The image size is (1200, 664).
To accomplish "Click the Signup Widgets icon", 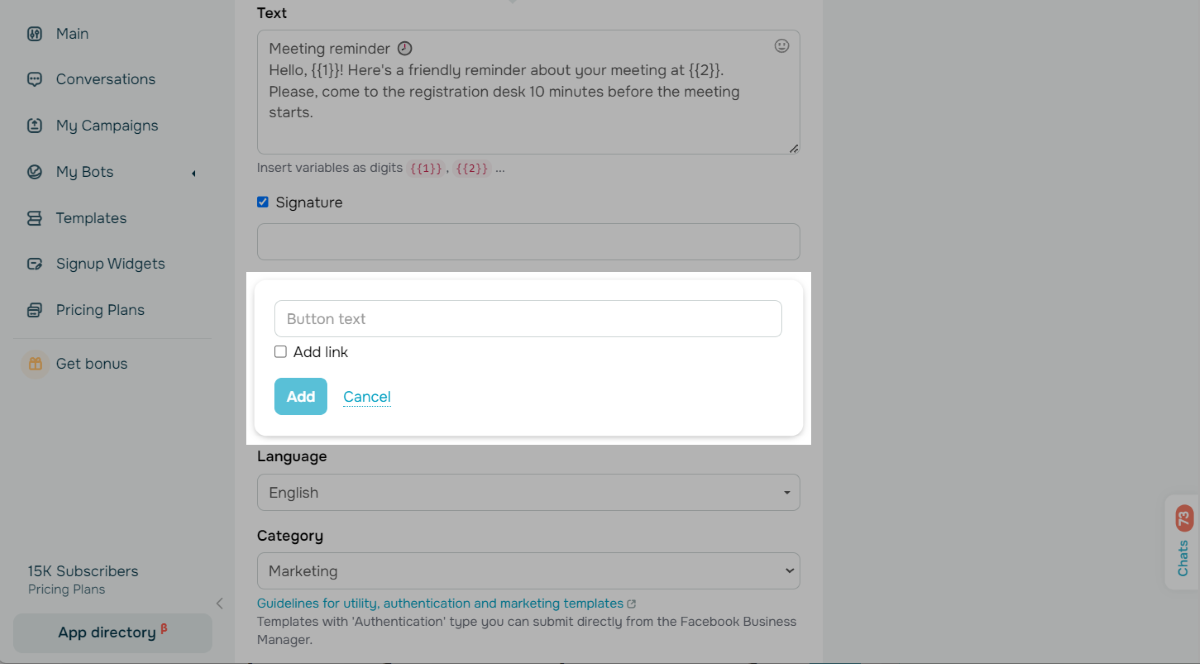I will tap(35, 264).
